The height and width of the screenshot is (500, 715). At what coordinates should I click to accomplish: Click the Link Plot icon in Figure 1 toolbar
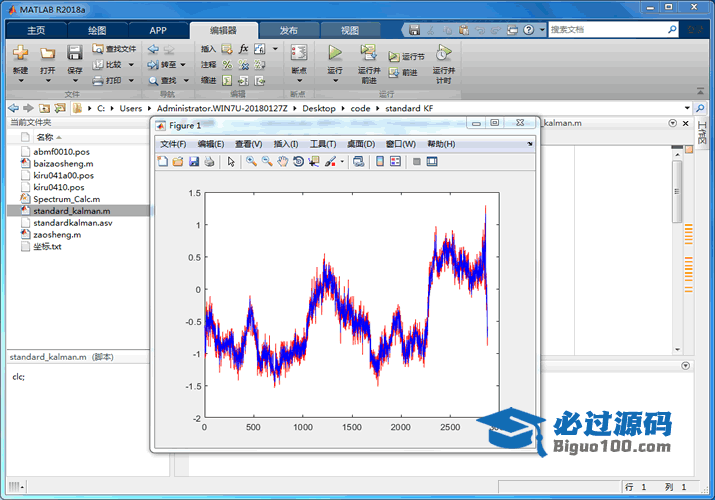tap(359, 161)
